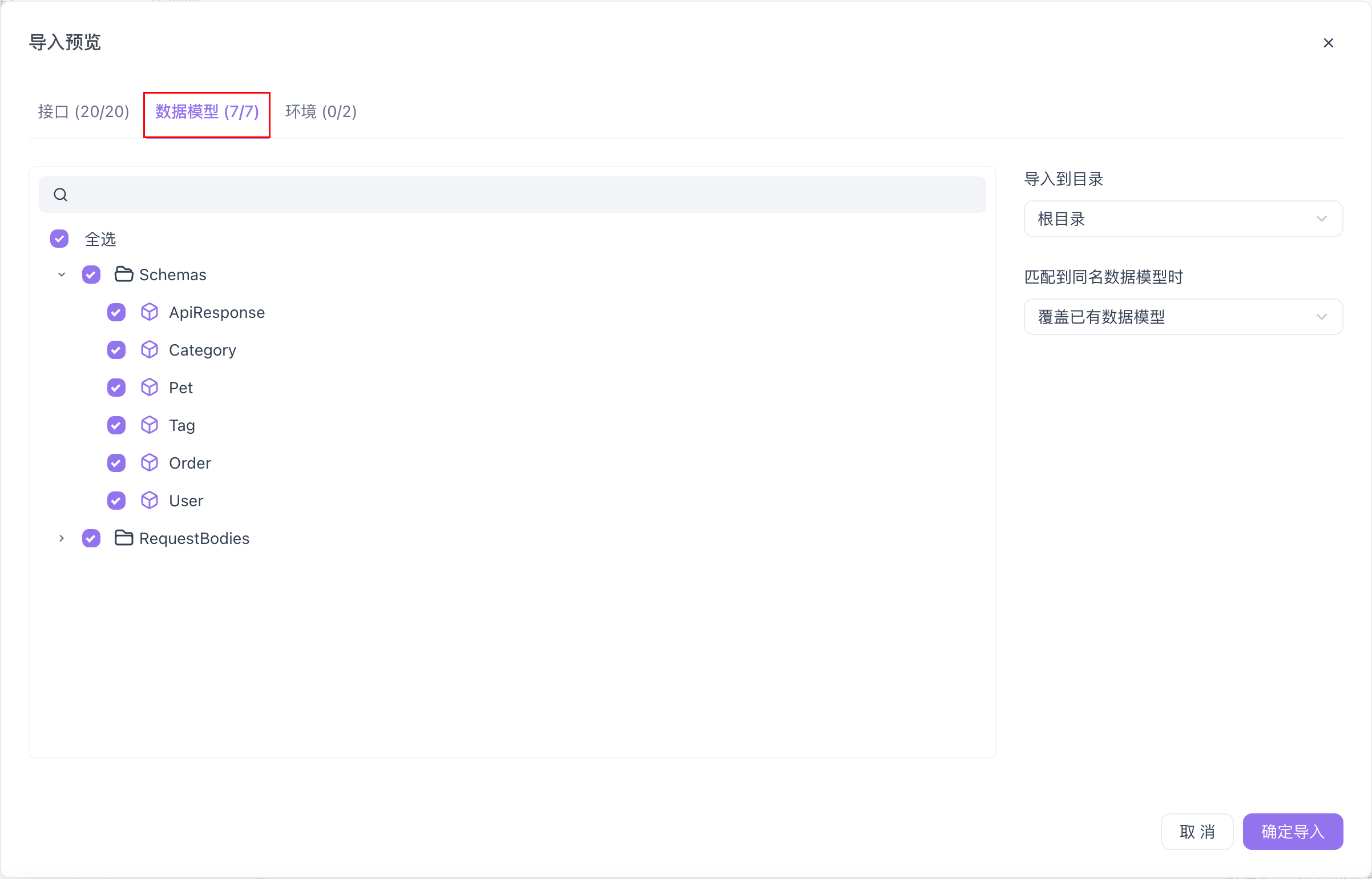Switch to the 环境 (0/2) tab
The width and height of the screenshot is (1372, 879).
tap(321, 112)
